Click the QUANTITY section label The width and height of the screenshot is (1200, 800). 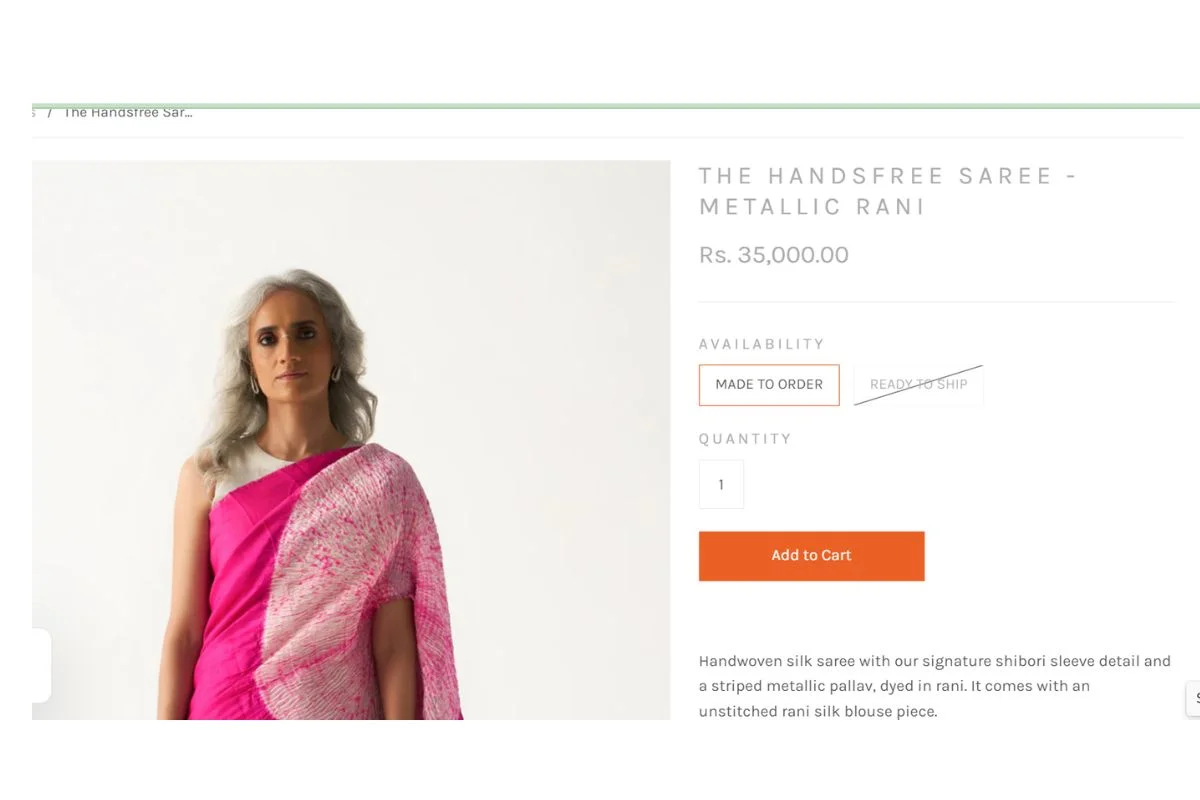[x=745, y=439]
